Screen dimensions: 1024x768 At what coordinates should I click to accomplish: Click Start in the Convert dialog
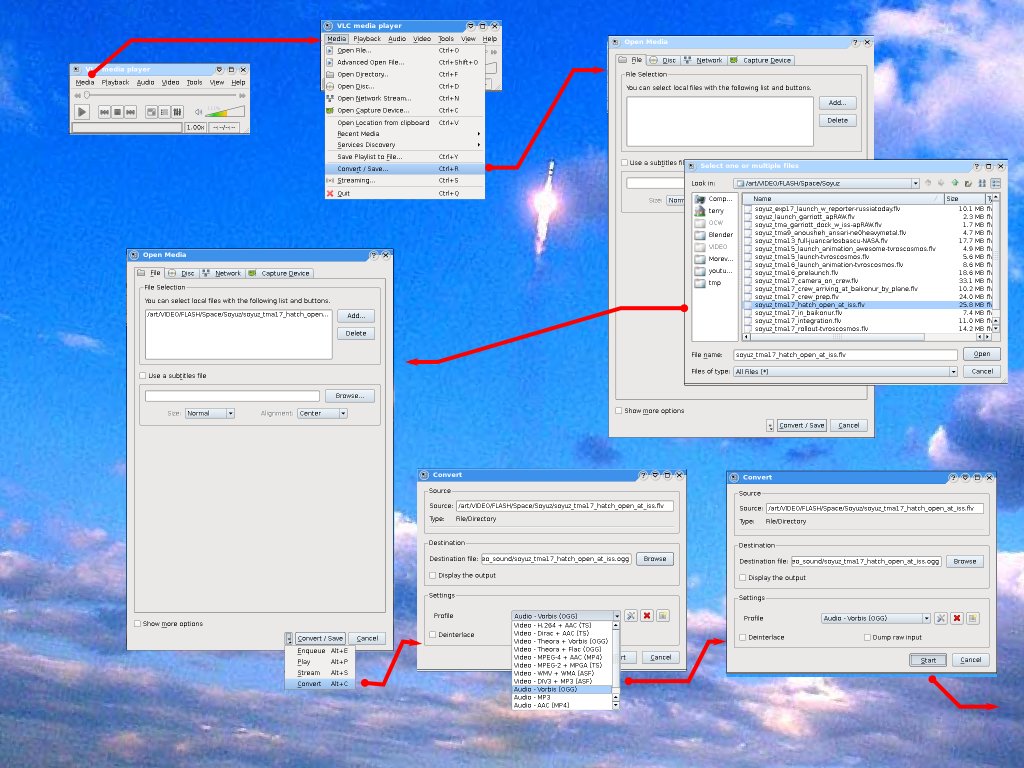(928, 660)
